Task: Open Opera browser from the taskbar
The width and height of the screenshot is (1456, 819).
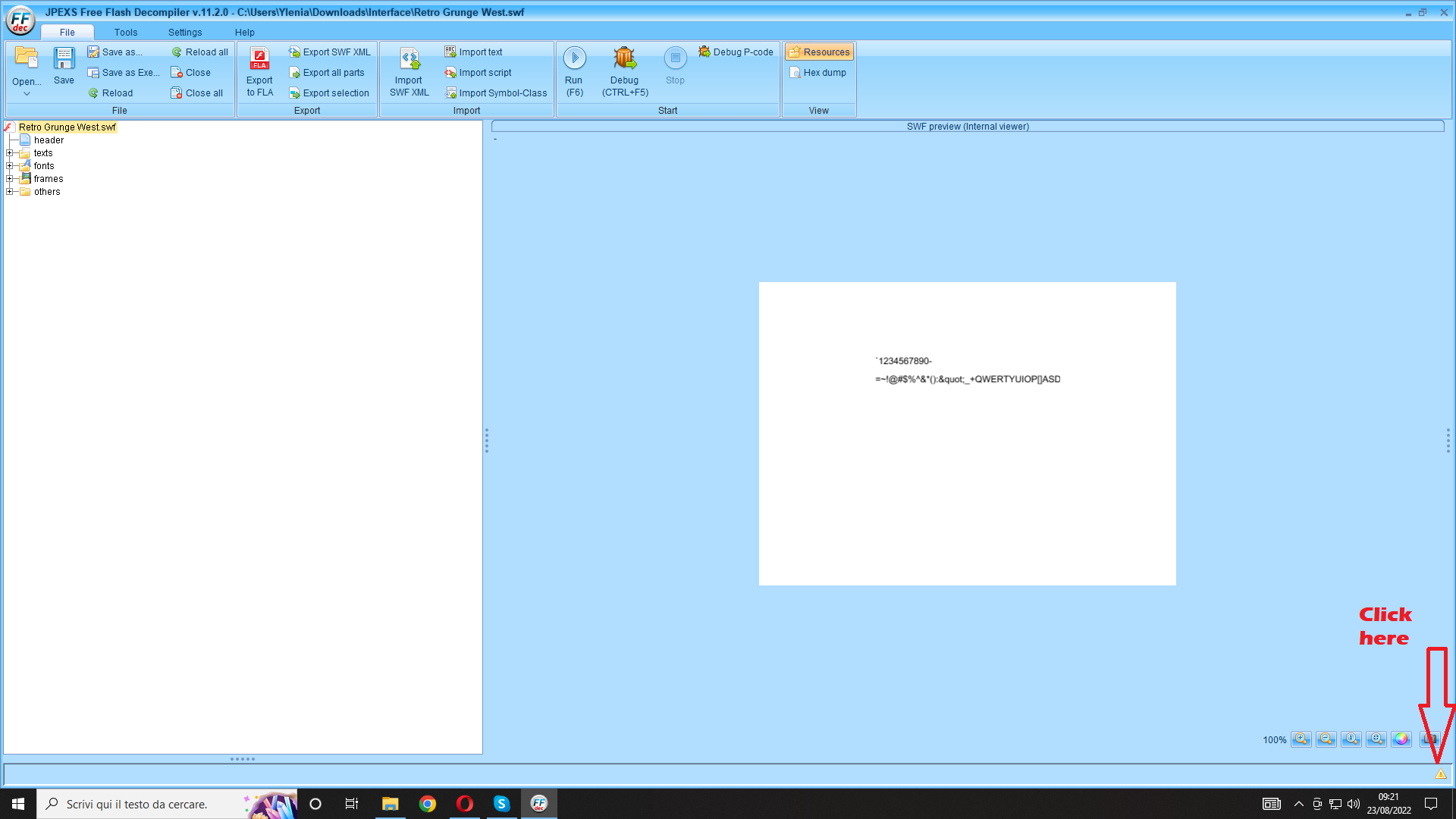Action: (465, 804)
